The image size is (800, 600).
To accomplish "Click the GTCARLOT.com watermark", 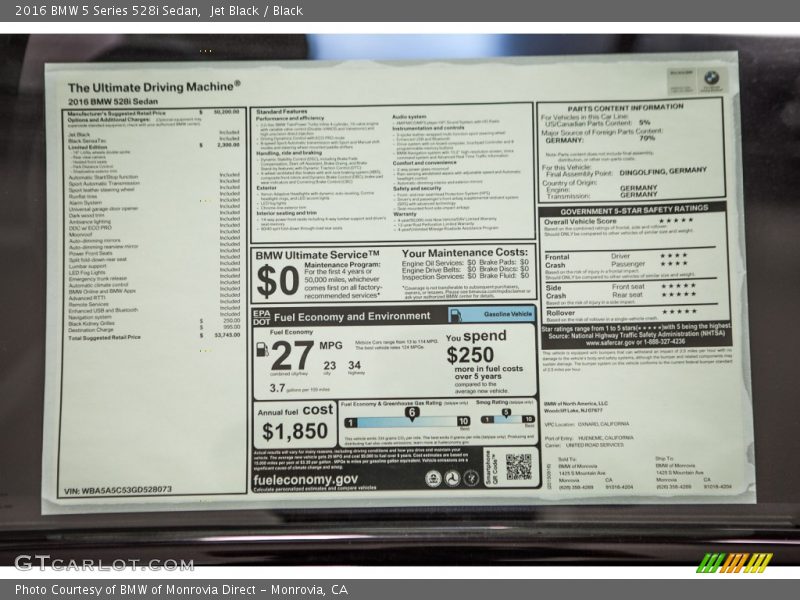I will coord(103,563).
